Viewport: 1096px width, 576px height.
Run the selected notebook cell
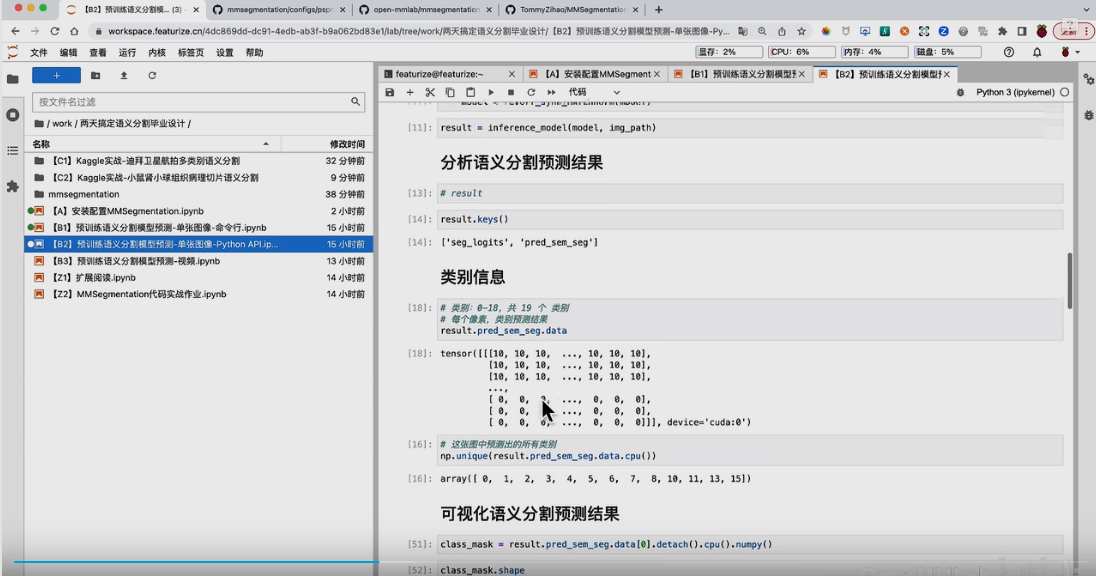point(491,92)
